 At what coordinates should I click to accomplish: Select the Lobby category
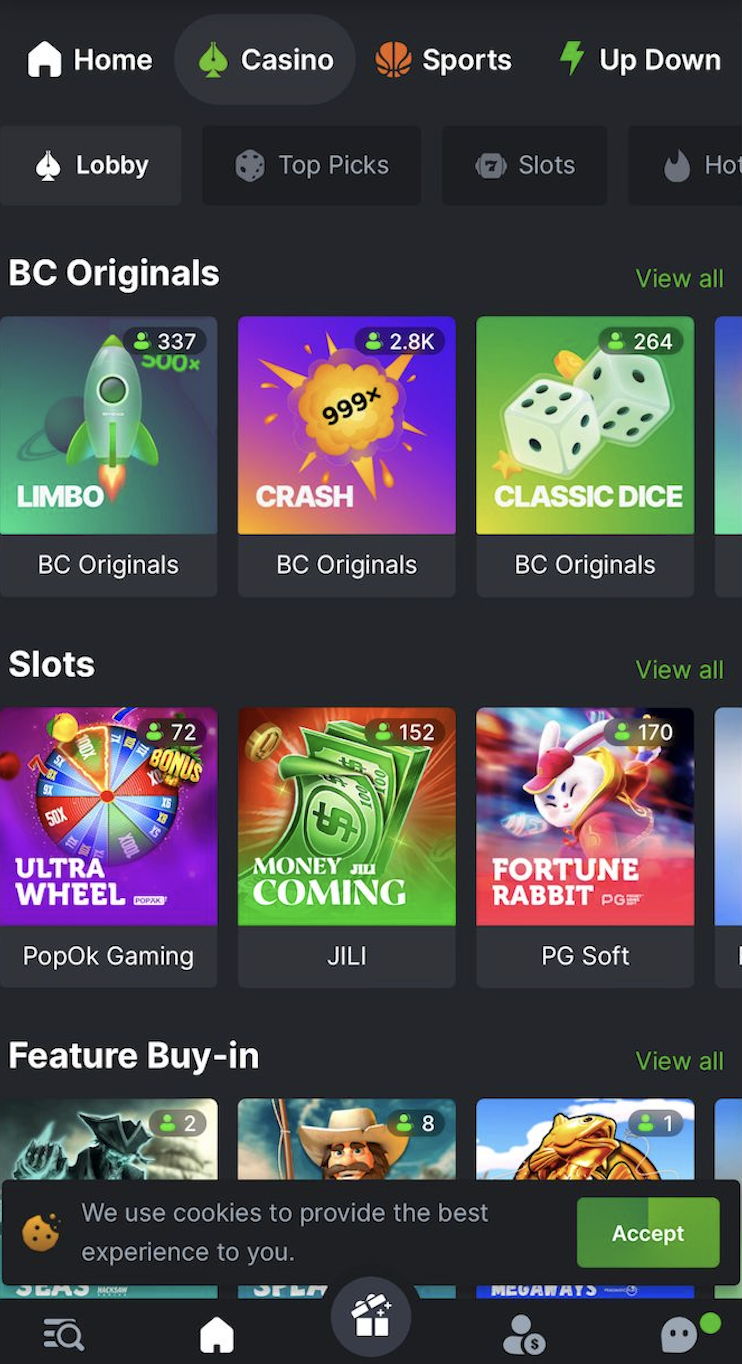point(91,165)
